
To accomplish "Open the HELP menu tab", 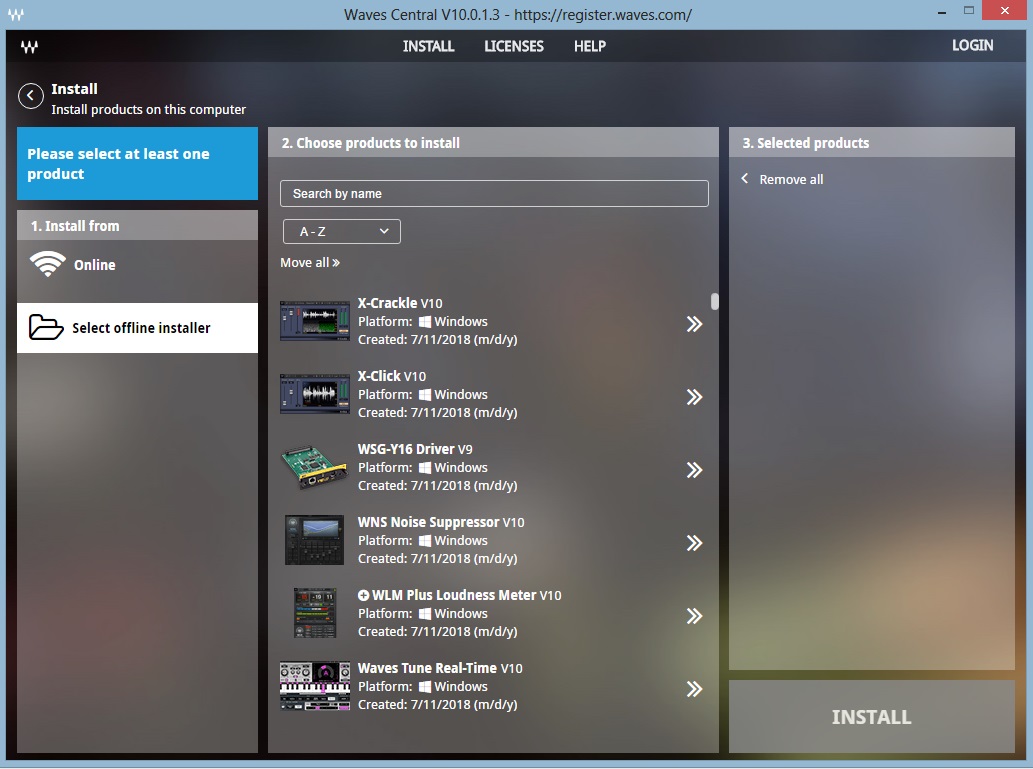I will 590,46.
